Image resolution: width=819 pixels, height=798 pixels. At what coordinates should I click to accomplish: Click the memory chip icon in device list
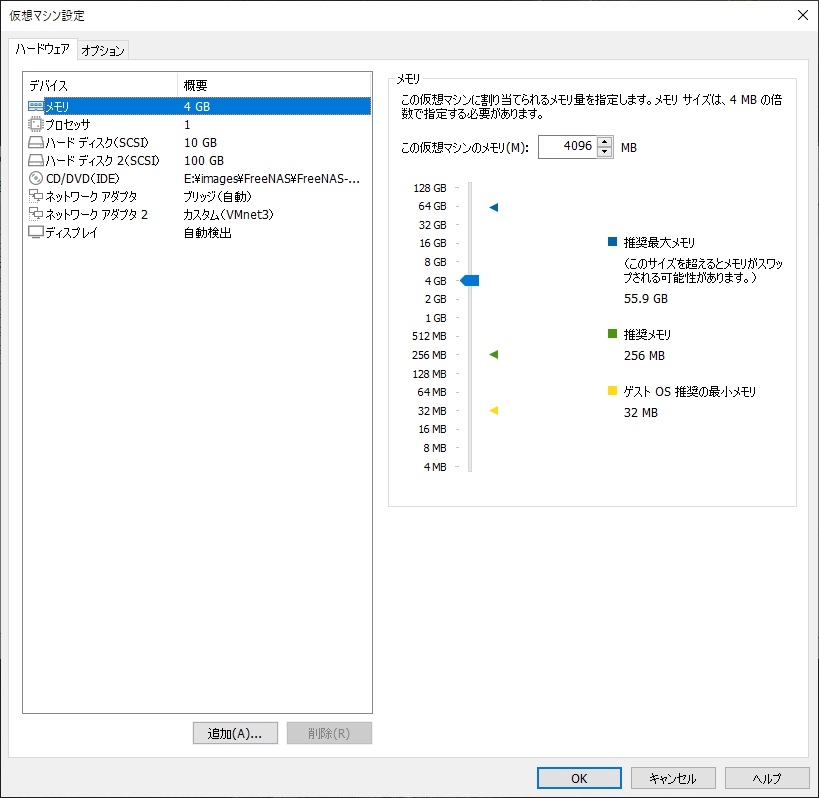coord(36,107)
